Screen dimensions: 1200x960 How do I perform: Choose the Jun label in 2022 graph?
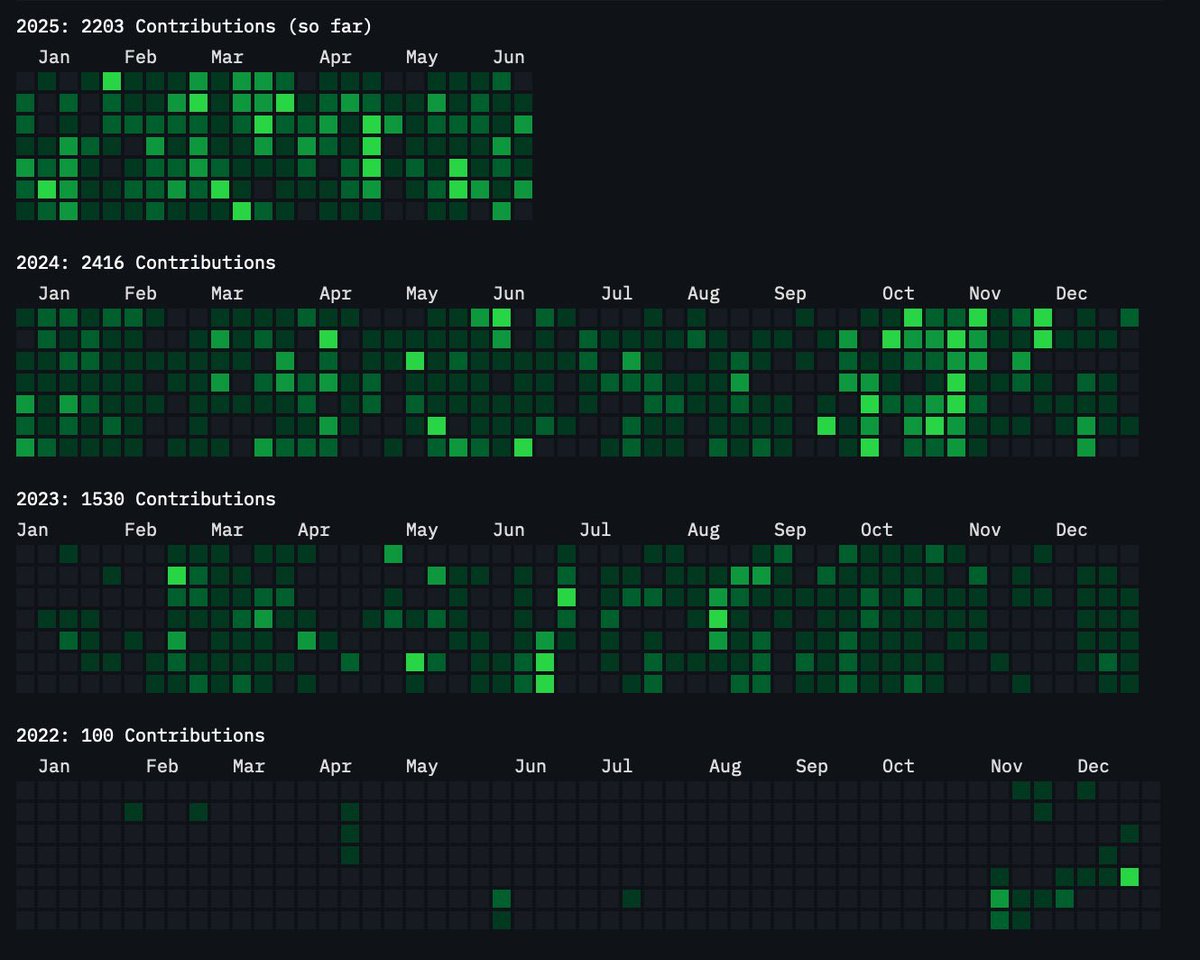click(x=530, y=766)
